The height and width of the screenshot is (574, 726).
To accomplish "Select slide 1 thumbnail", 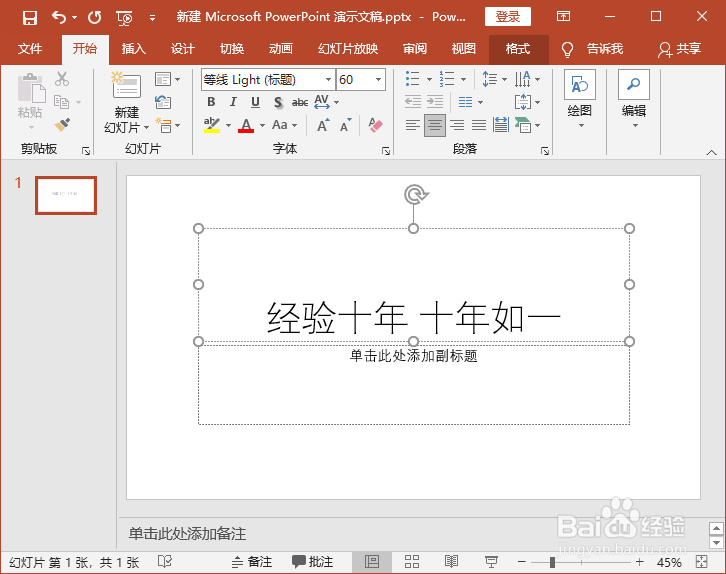I will click(x=66, y=195).
